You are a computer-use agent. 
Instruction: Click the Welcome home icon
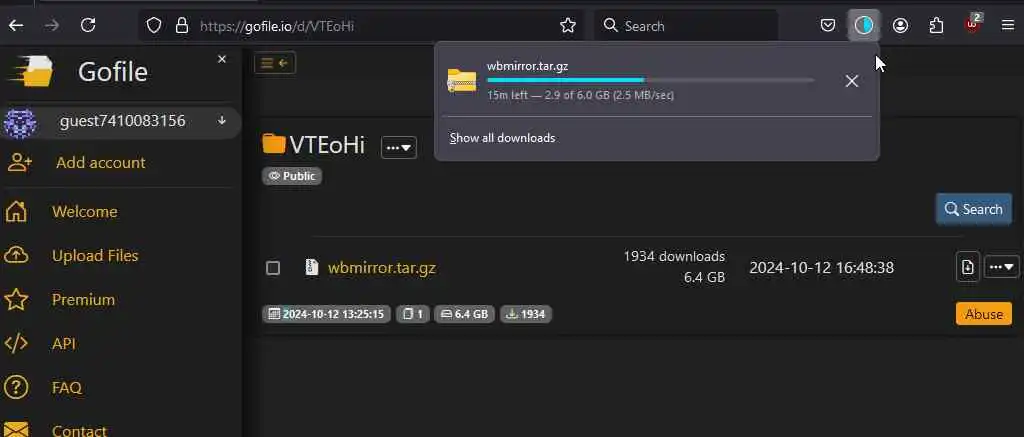coord(16,212)
